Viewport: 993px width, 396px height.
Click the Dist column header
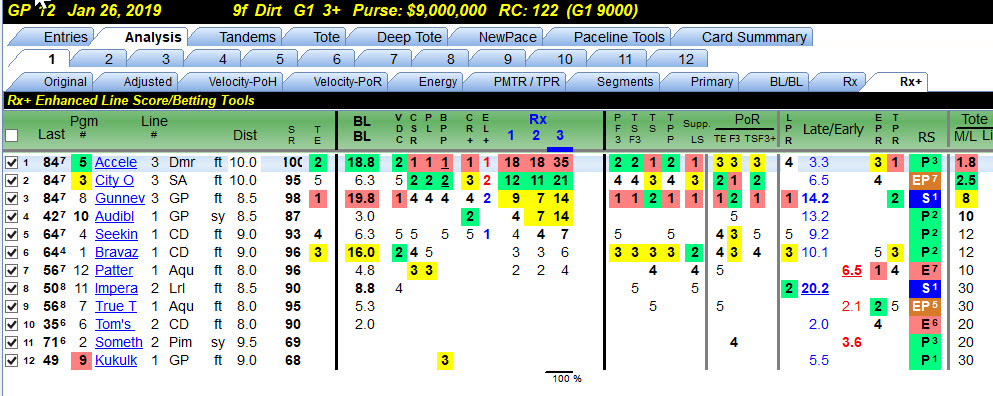[x=245, y=135]
